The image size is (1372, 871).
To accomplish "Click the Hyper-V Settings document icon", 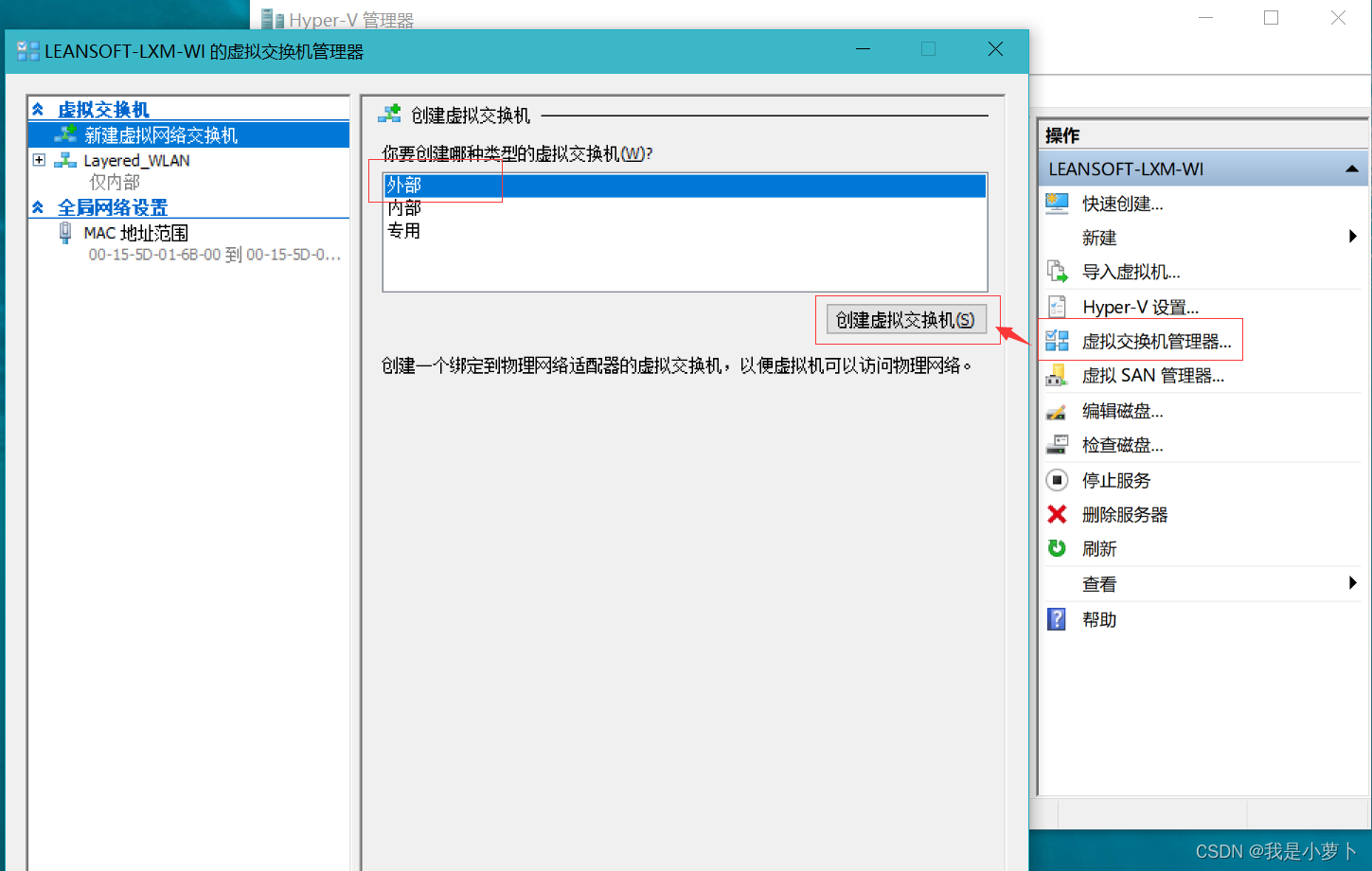I will tap(1057, 307).
